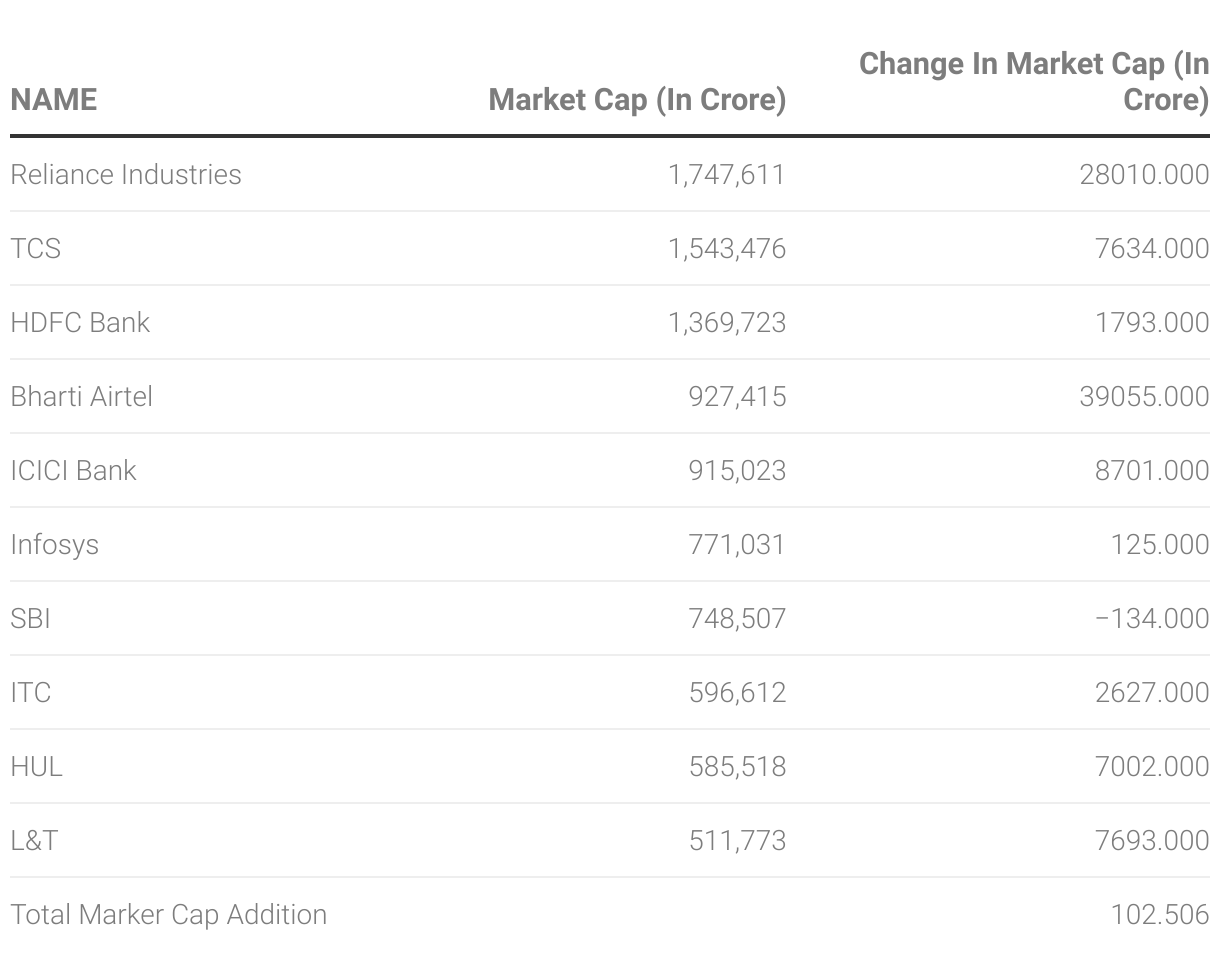Select SBI negative change value −134.000
Screen dimensions: 1220x960
(1151, 618)
